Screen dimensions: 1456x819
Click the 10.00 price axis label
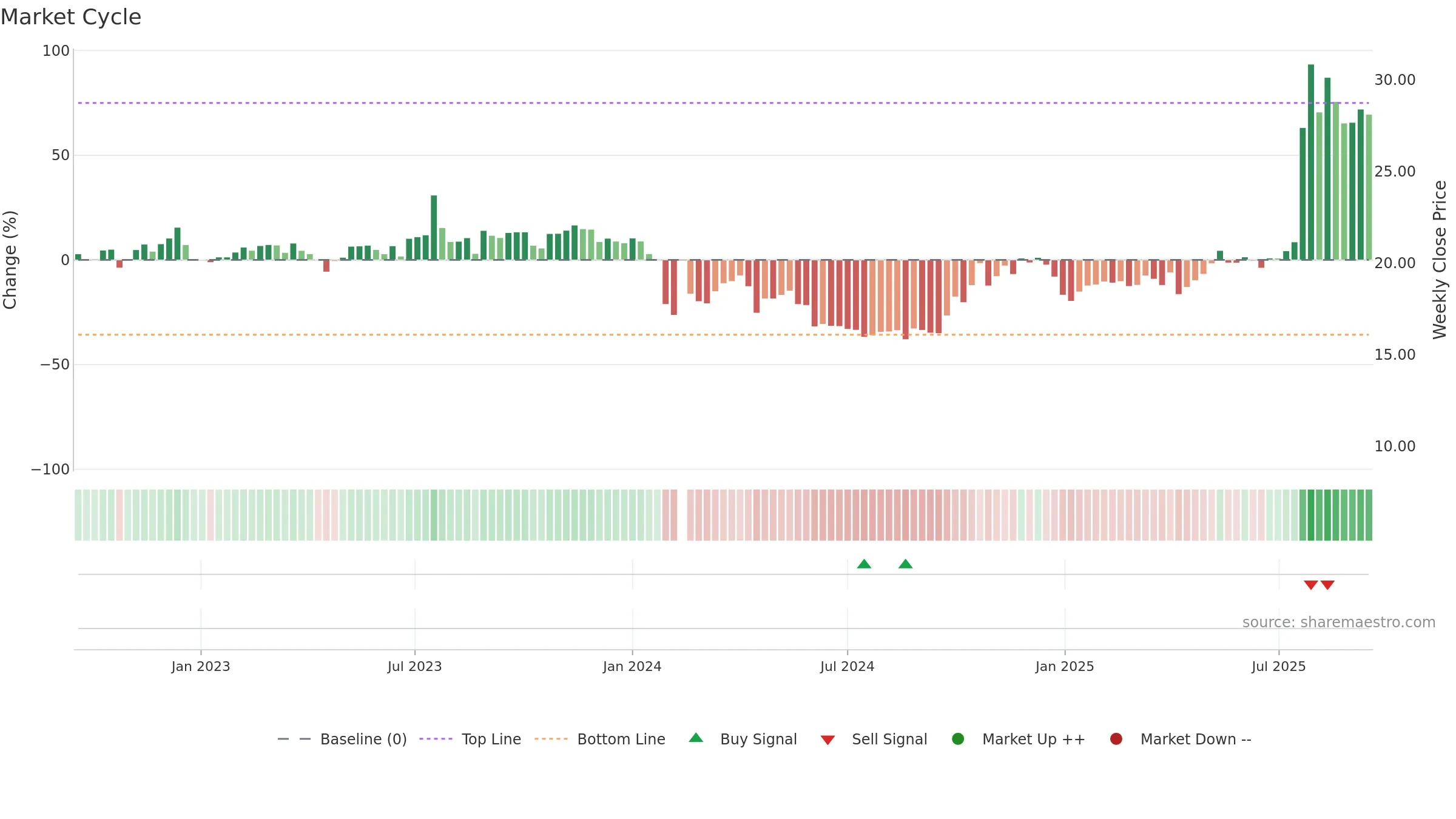(x=1395, y=447)
